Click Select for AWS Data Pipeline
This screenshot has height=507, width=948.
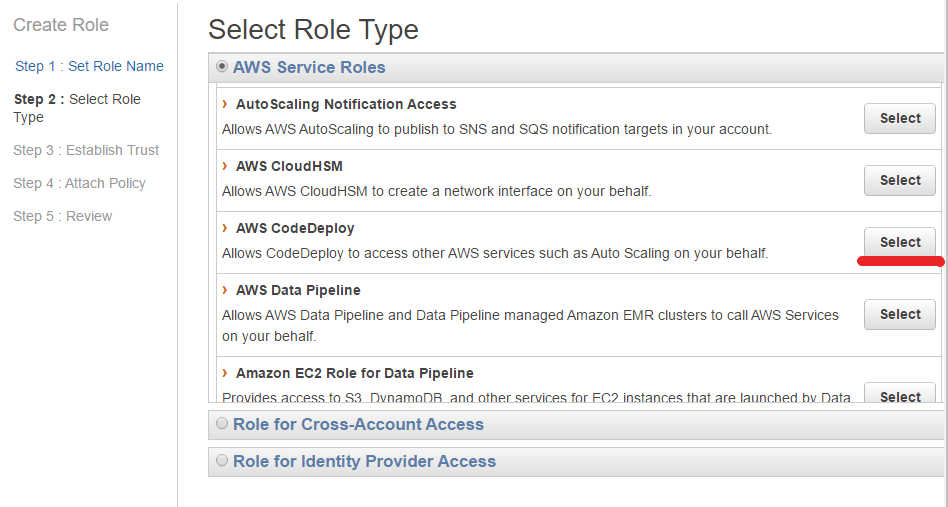pos(900,314)
